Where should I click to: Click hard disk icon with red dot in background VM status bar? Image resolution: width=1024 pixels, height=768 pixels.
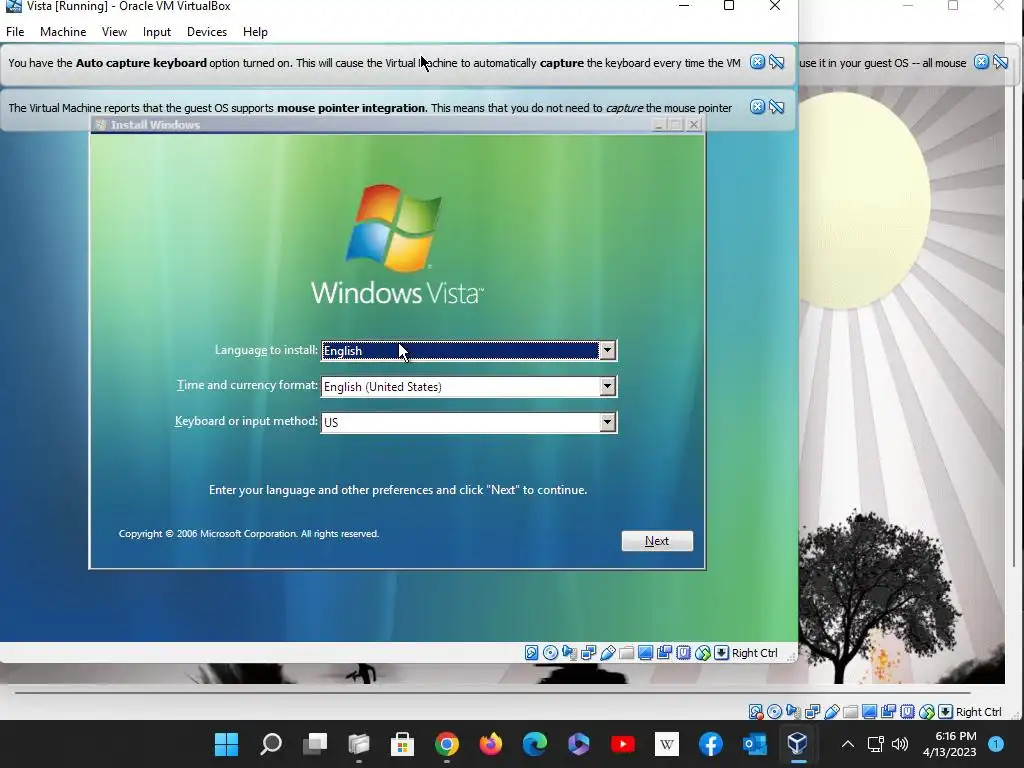(756, 712)
